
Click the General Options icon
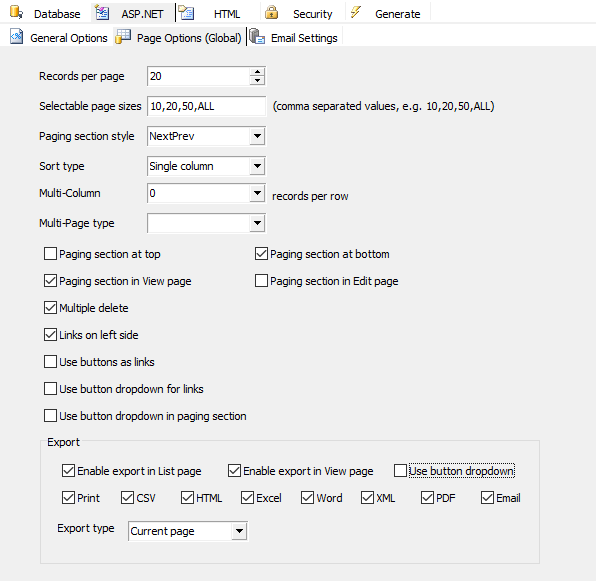click(16, 36)
